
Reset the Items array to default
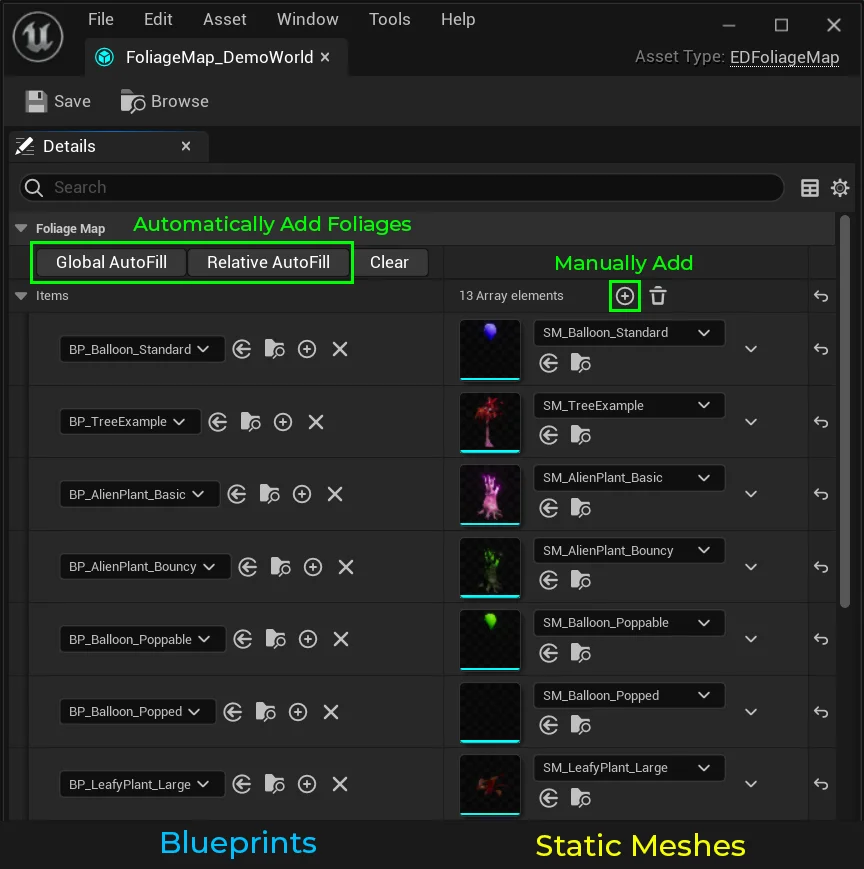tap(821, 296)
